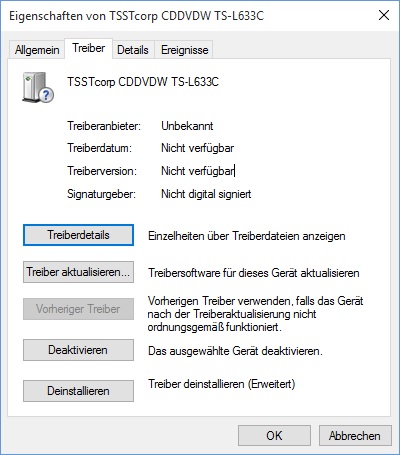Click the Treiberversion value Nicht verfügbar

(x=198, y=171)
